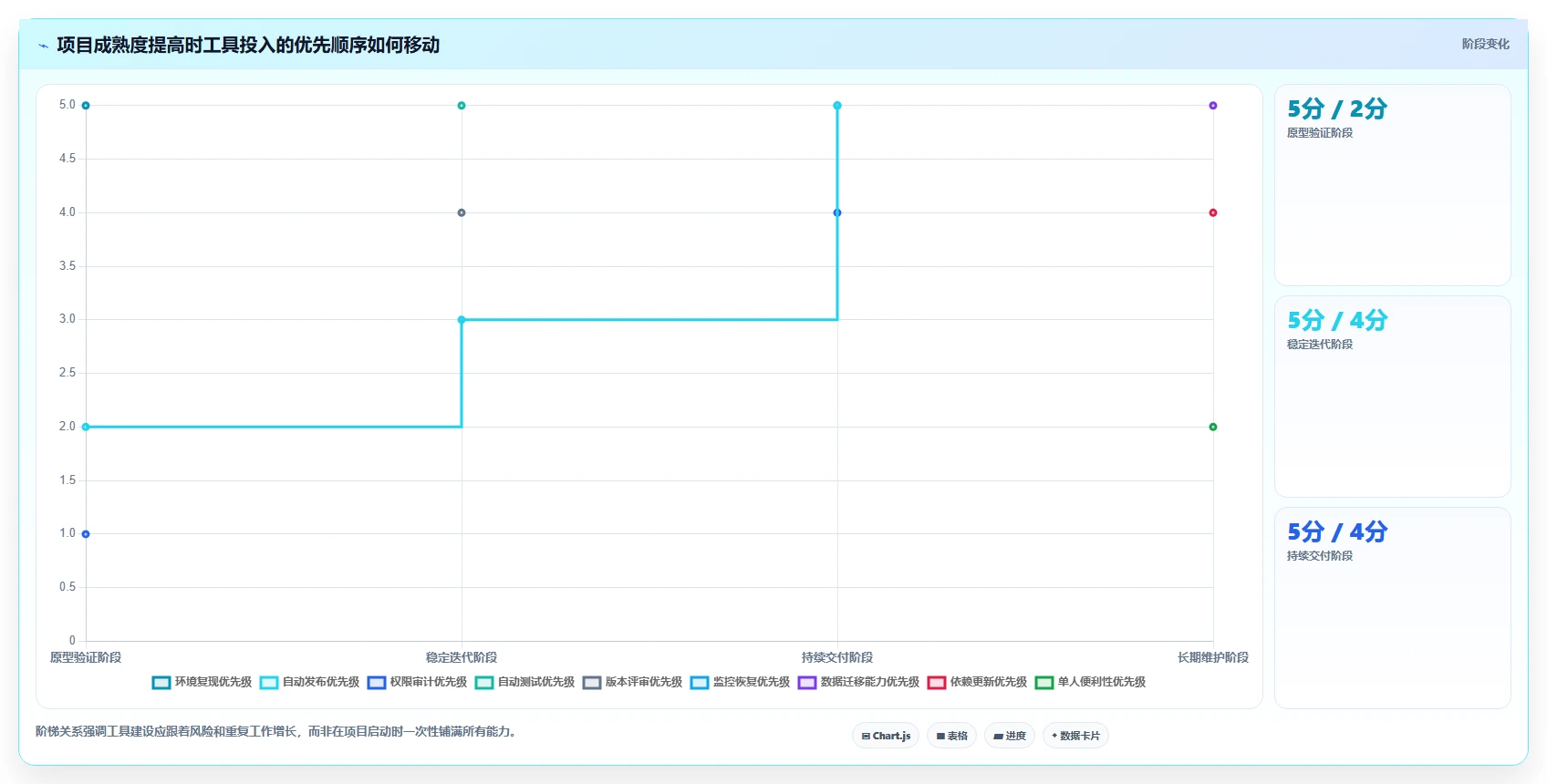Click the 数据卡片 tag button
Viewport: 1547px width, 784px height.
click(x=1075, y=736)
